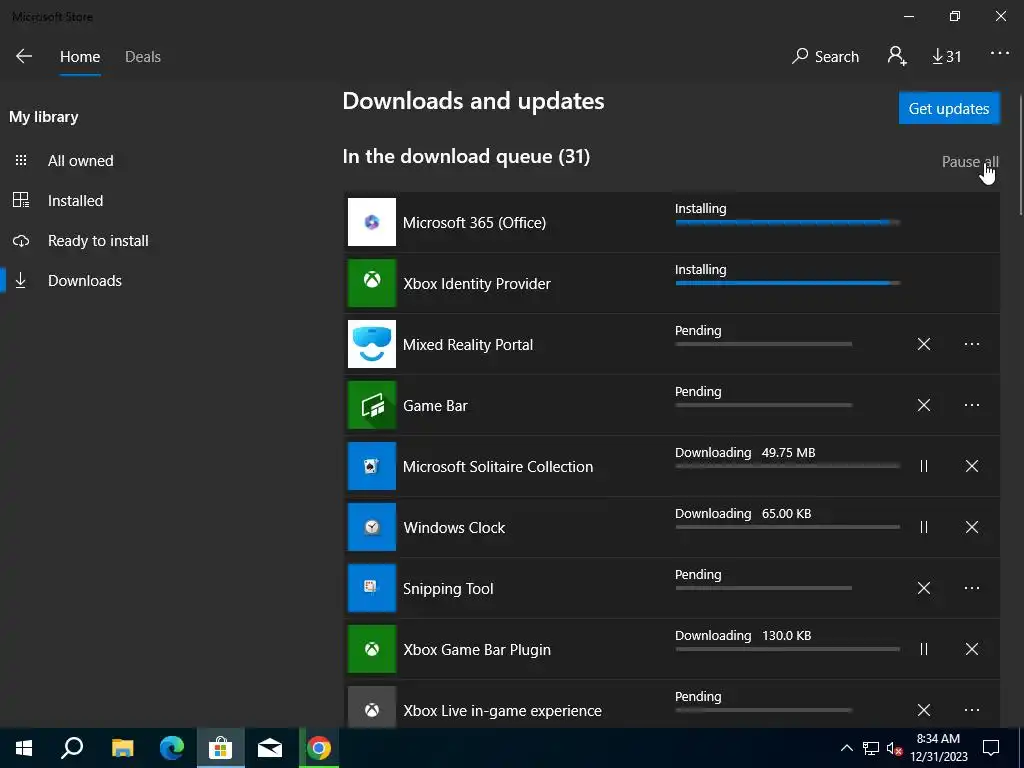
Task: Cancel the Mixed Reality Portal download
Action: click(x=923, y=344)
